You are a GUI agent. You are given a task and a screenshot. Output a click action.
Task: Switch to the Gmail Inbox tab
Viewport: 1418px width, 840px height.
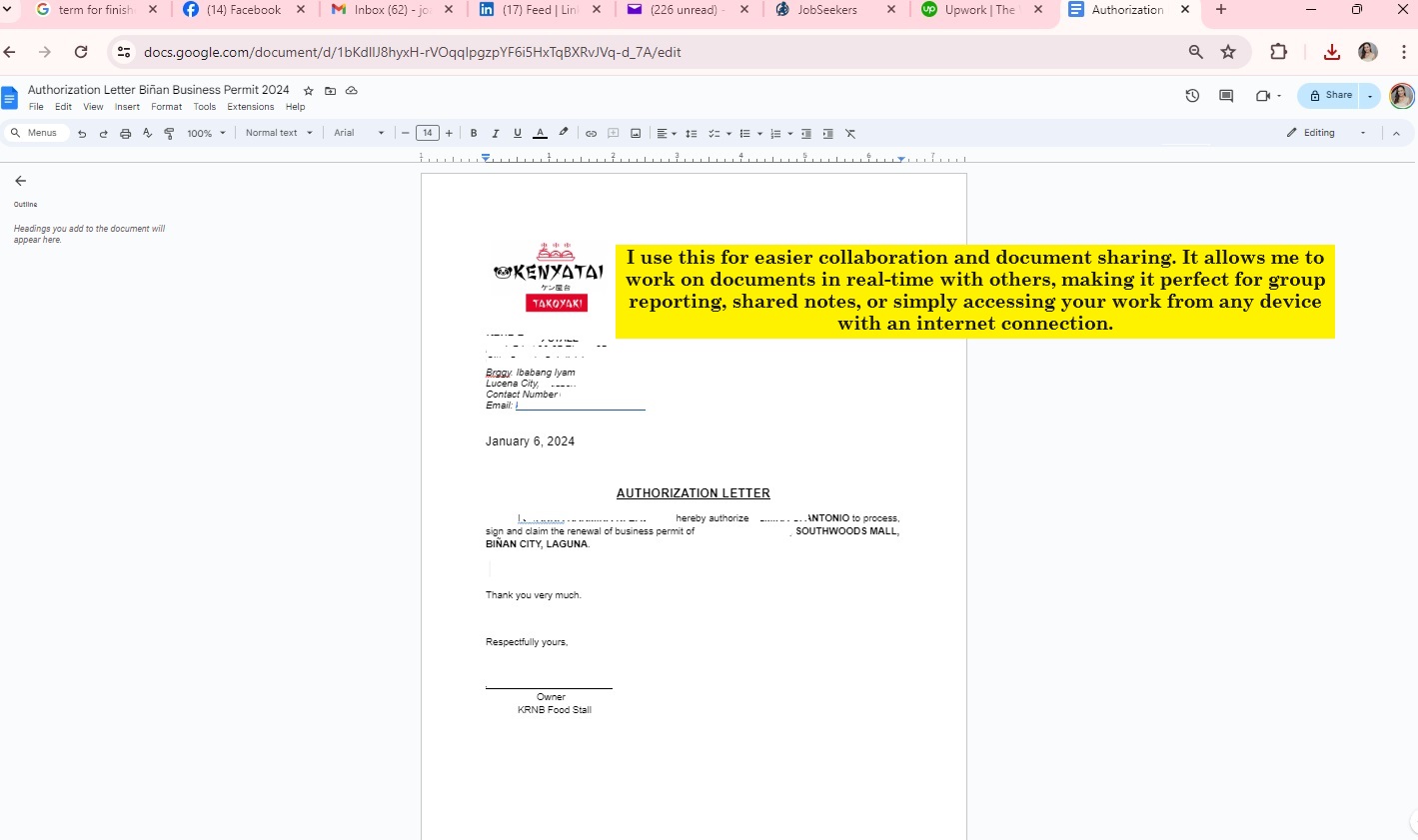pyautogui.click(x=391, y=10)
